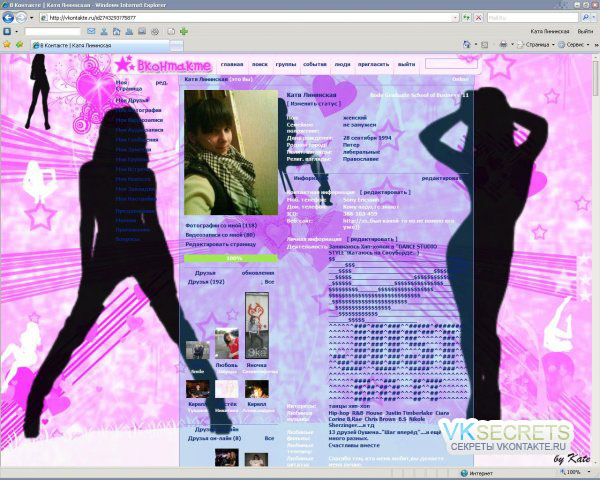
Task: Click the round gray gear-like toolbar icon
Action: pos(155,32)
